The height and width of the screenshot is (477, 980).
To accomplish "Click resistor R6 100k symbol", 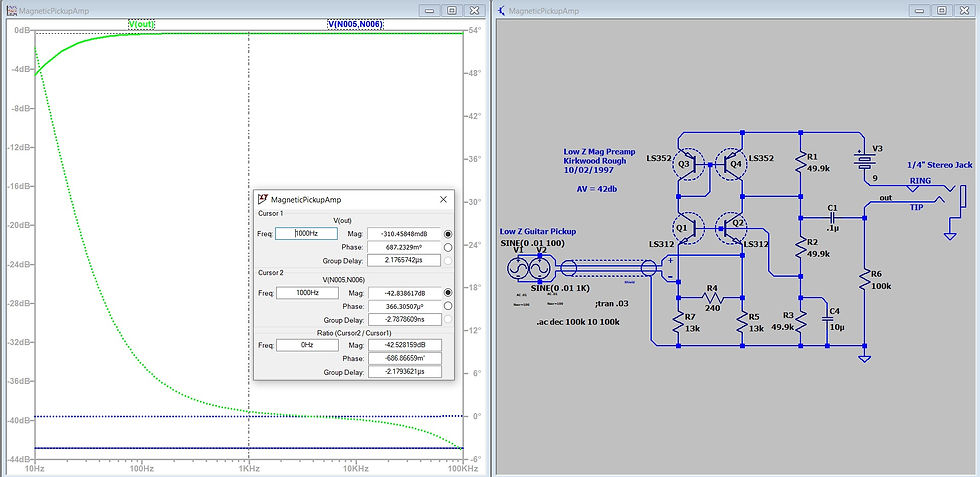I will pyautogui.click(x=865, y=279).
